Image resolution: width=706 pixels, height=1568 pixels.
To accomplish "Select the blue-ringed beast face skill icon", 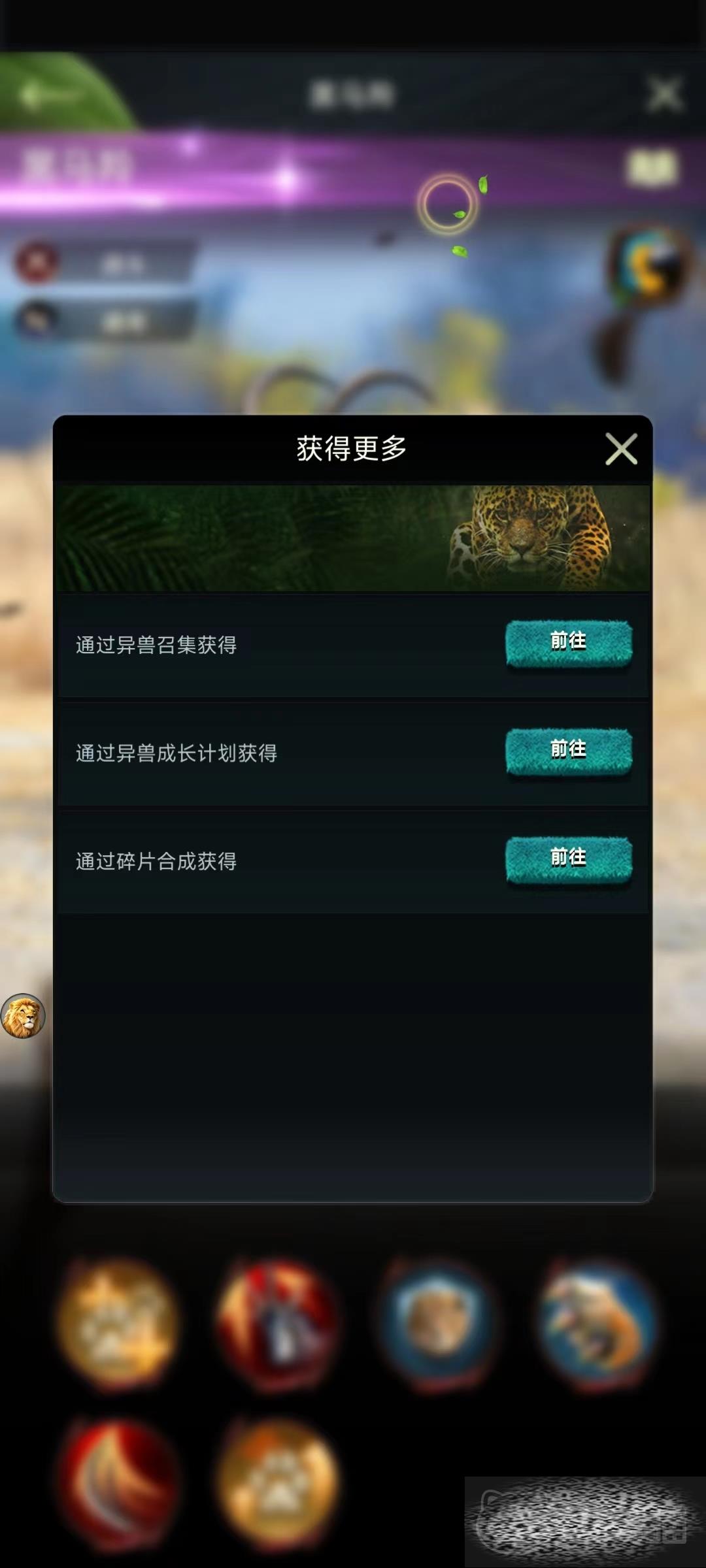I will (438, 1326).
